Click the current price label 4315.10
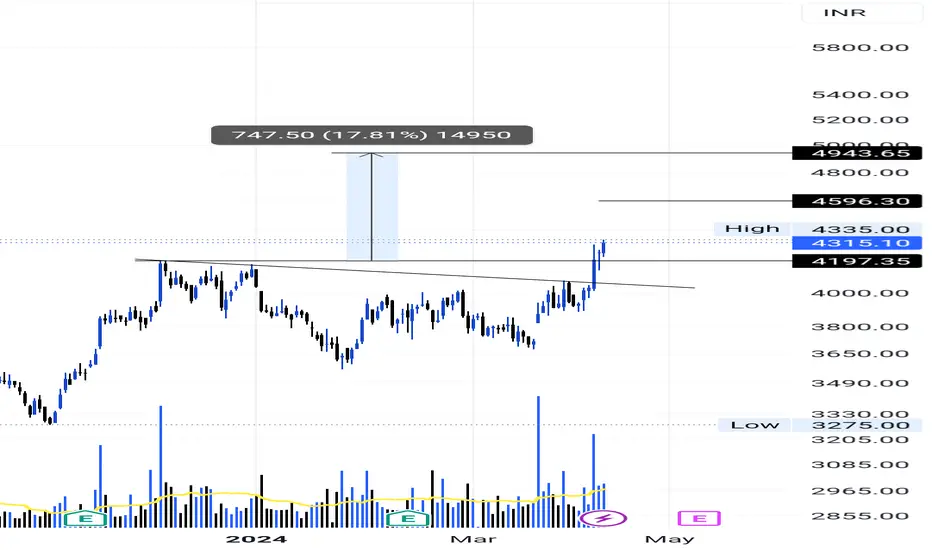Image resolution: width=932 pixels, height=550 pixels. (x=857, y=243)
